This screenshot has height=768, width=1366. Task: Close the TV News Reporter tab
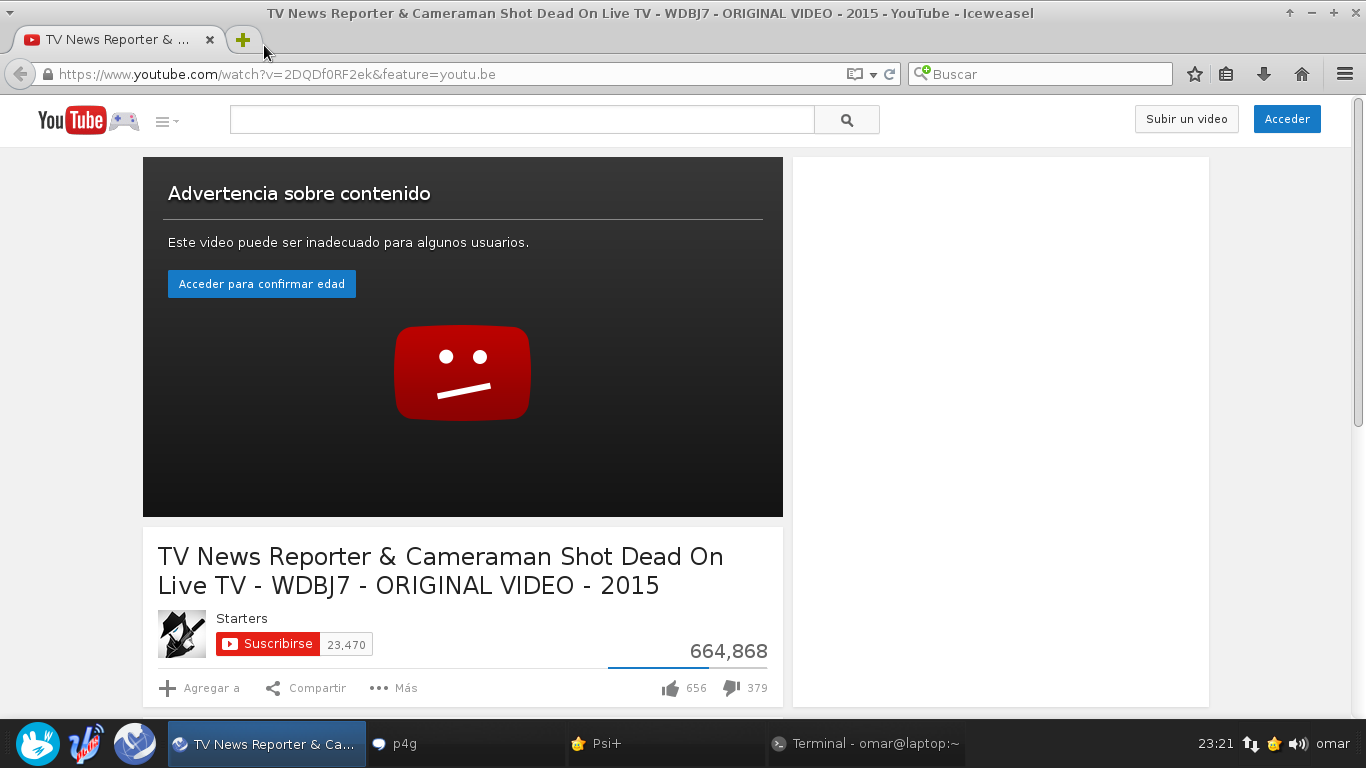[209, 40]
